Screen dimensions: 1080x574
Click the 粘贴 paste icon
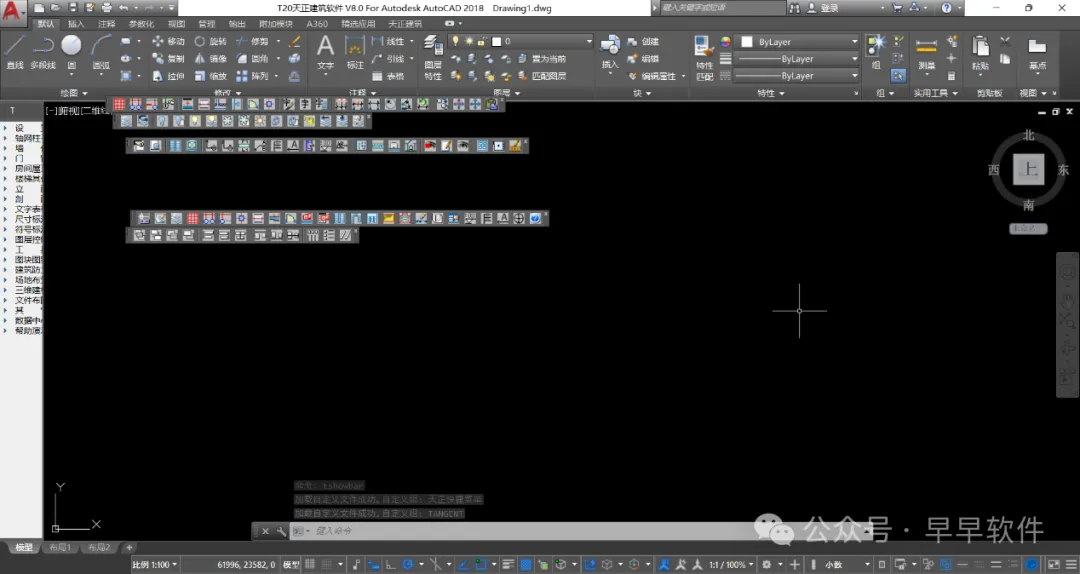coord(980,53)
